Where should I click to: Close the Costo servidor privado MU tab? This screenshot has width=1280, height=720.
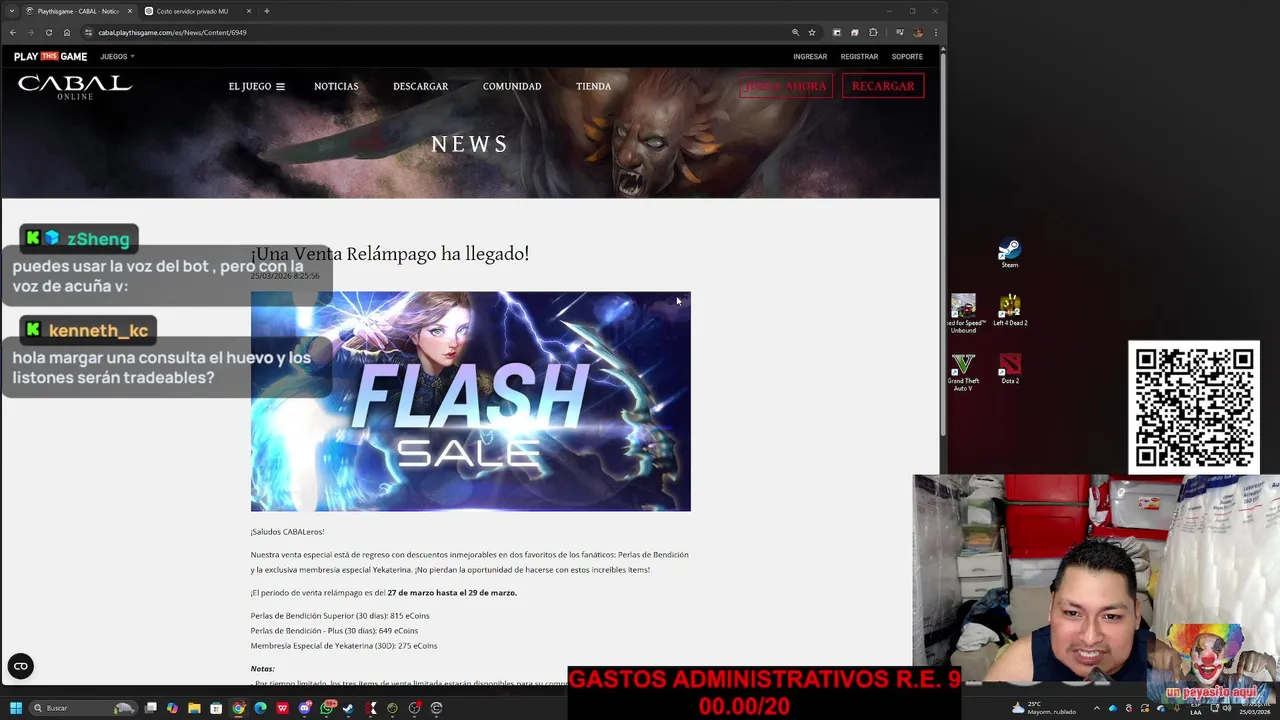click(x=249, y=11)
